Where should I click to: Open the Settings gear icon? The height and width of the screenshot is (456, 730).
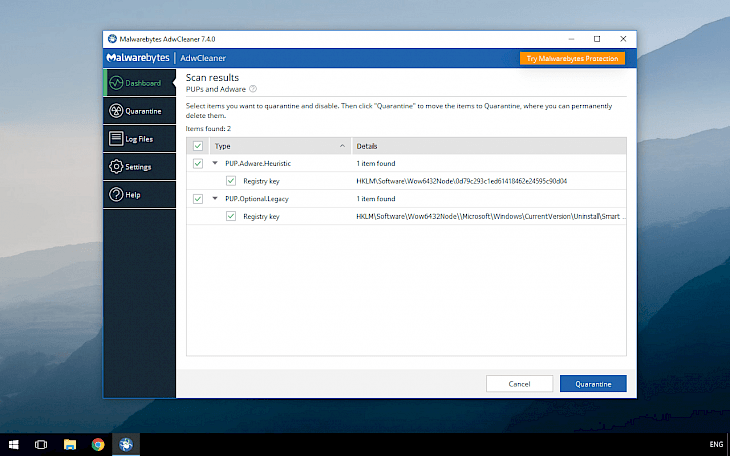[116, 167]
